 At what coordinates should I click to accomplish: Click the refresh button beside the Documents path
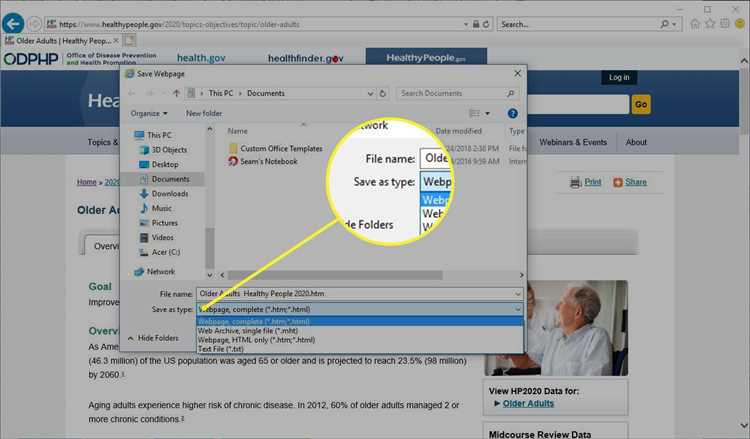tap(383, 93)
